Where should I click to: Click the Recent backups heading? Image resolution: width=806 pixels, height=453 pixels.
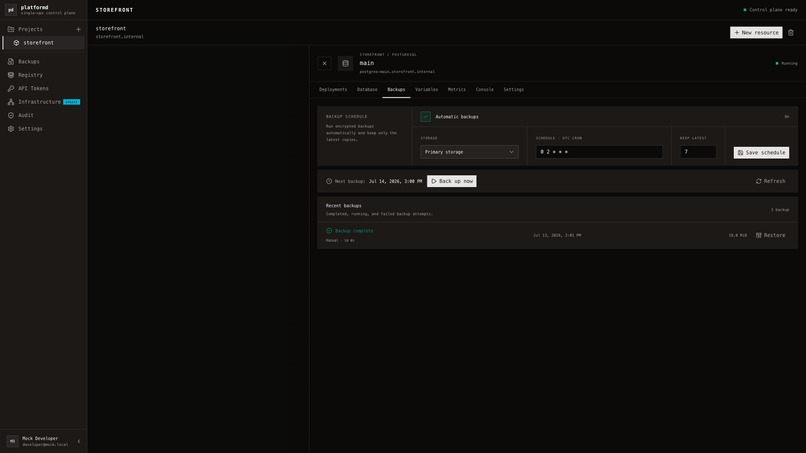click(343, 206)
